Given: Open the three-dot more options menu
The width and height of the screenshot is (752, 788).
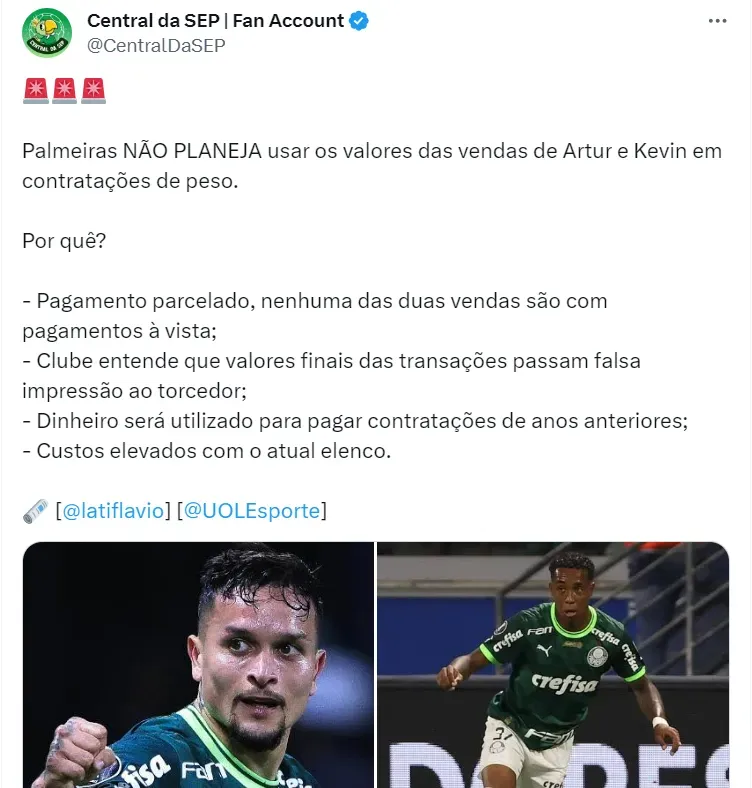Looking at the screenshot, I should 717,21.
